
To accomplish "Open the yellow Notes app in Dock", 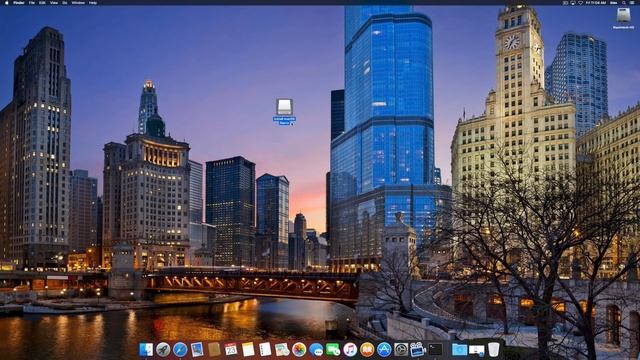I will click(x=248, y=349).
